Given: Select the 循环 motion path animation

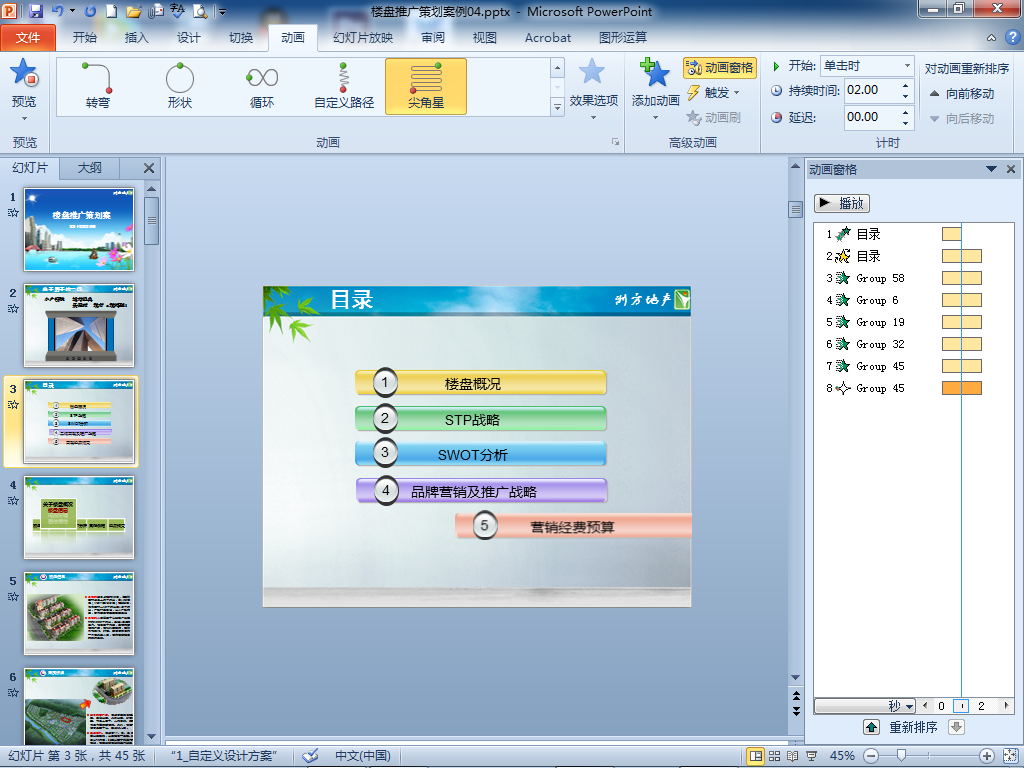Looking at the screenshot, I should coord(262,86).
